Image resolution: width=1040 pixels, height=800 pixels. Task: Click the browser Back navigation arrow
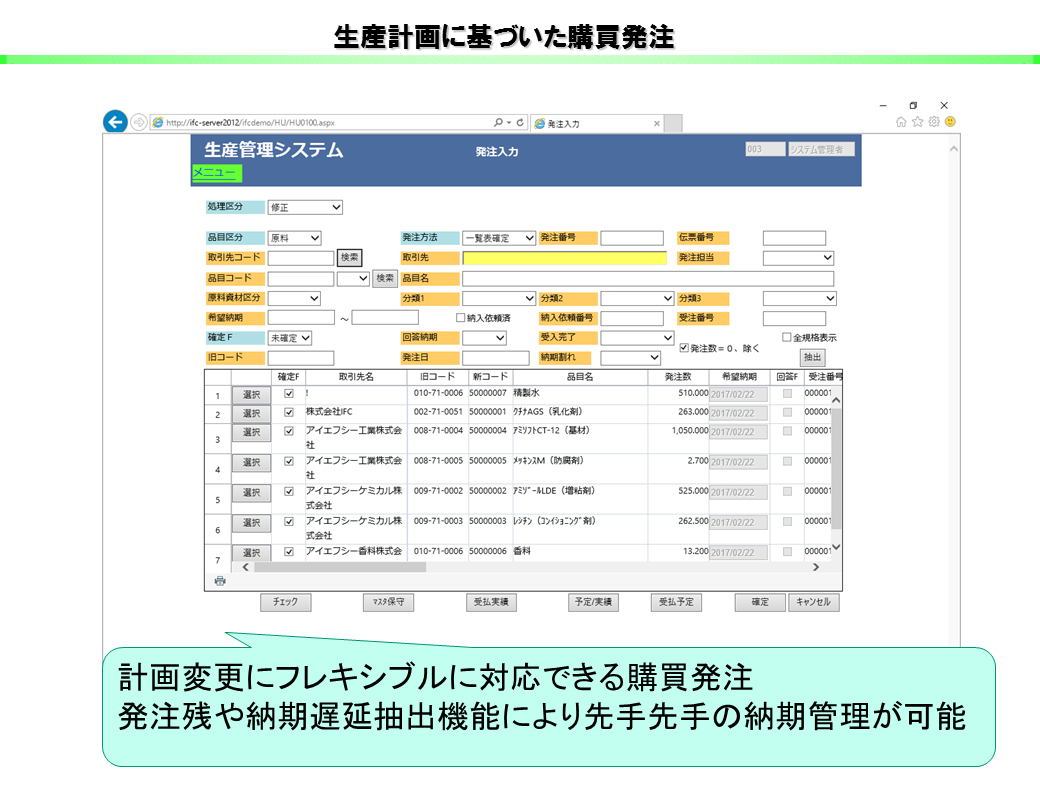click(x=113, y=120)
